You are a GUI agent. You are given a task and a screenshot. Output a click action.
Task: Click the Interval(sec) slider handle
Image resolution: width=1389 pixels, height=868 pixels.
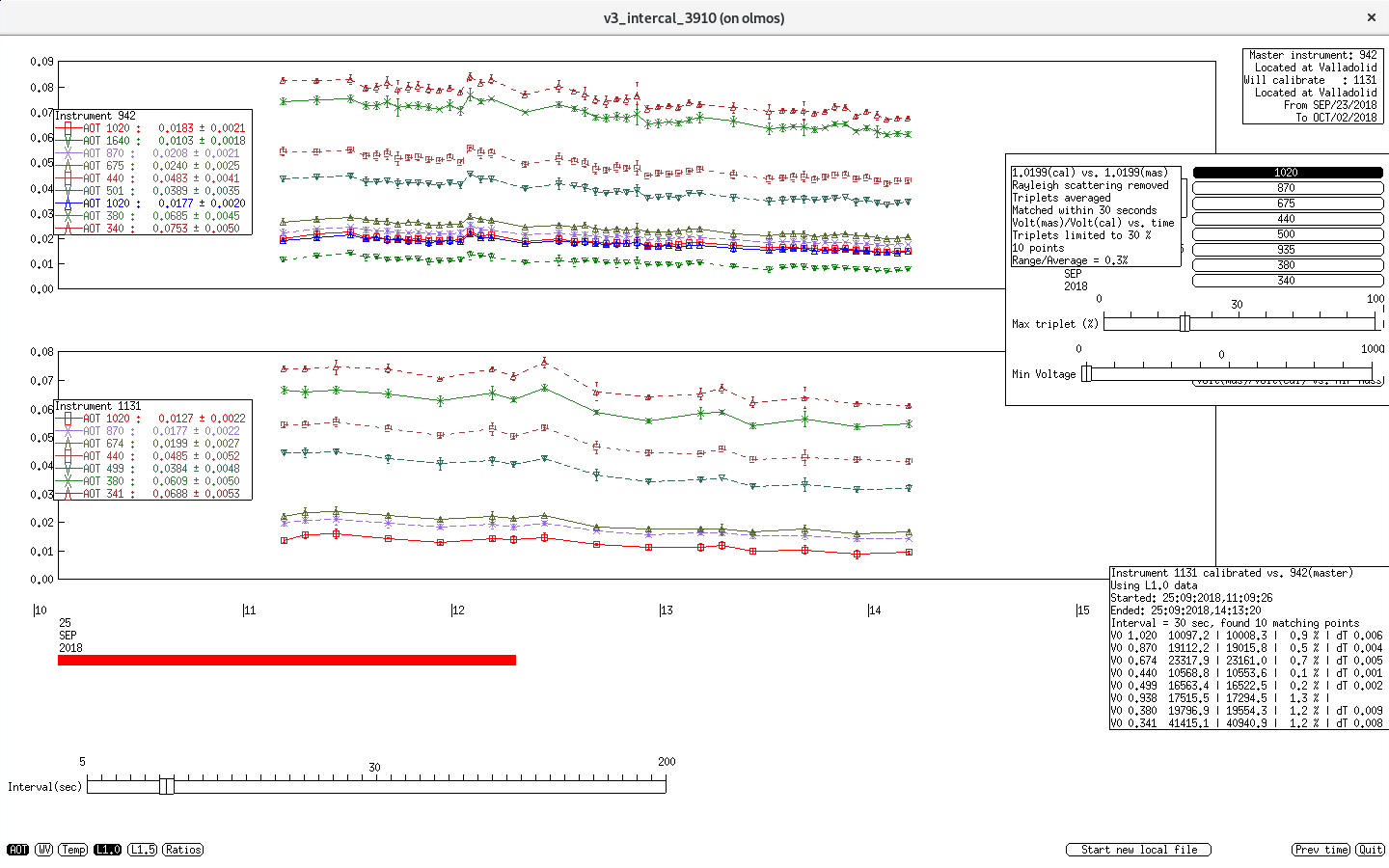point(167,786)
